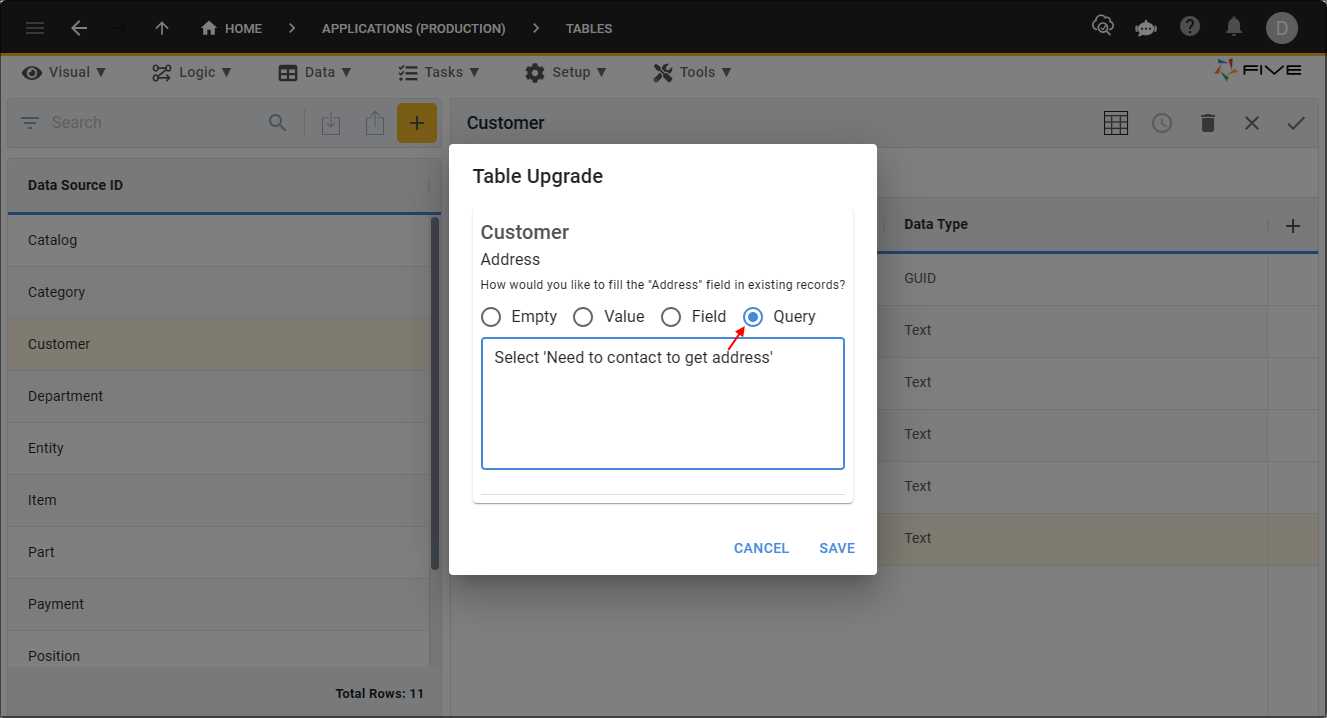
Task: Select the Empty radio button
Action: [491, 317]
